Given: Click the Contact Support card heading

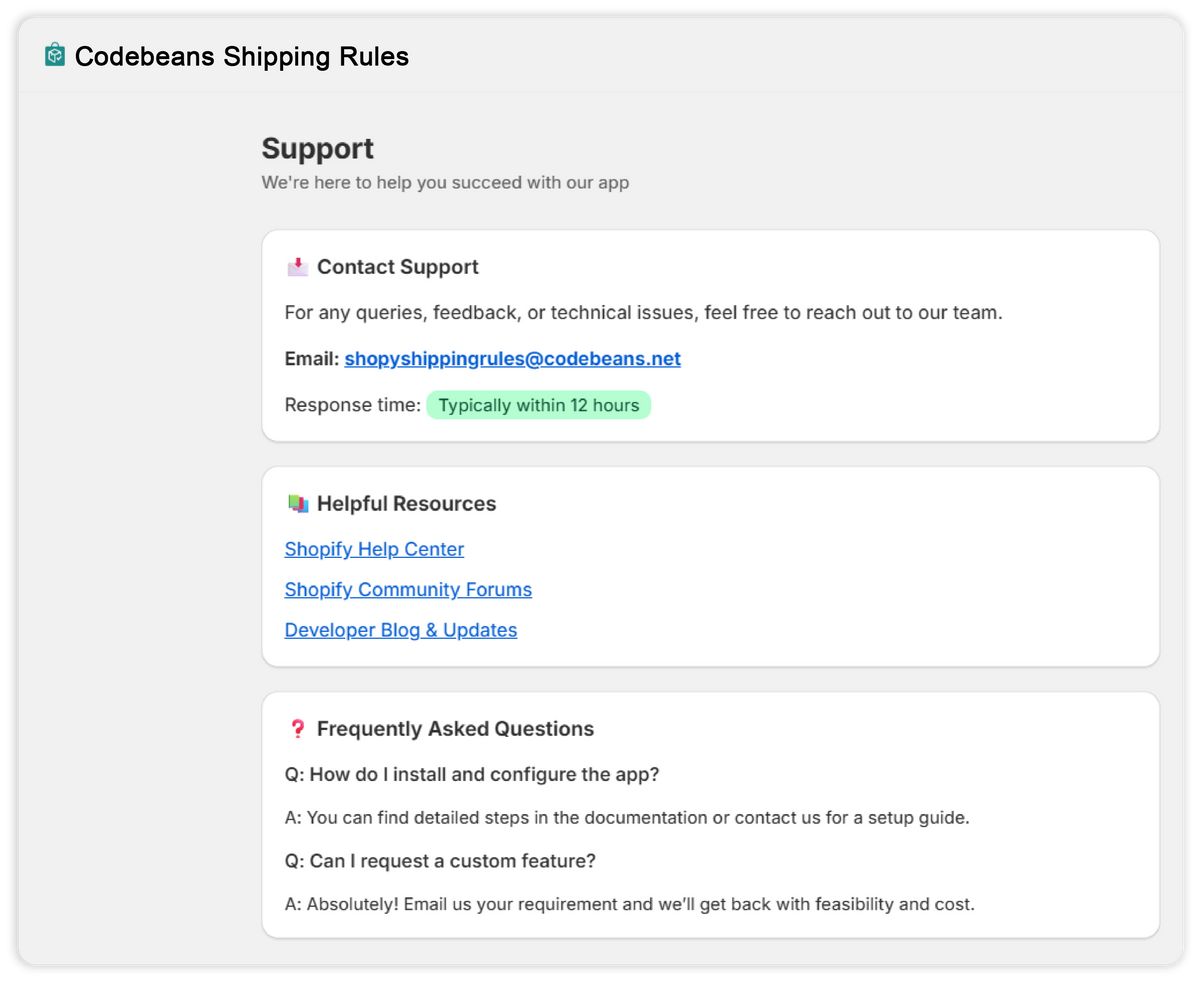Looking at the screenshot, I should [x=398, y=267].
